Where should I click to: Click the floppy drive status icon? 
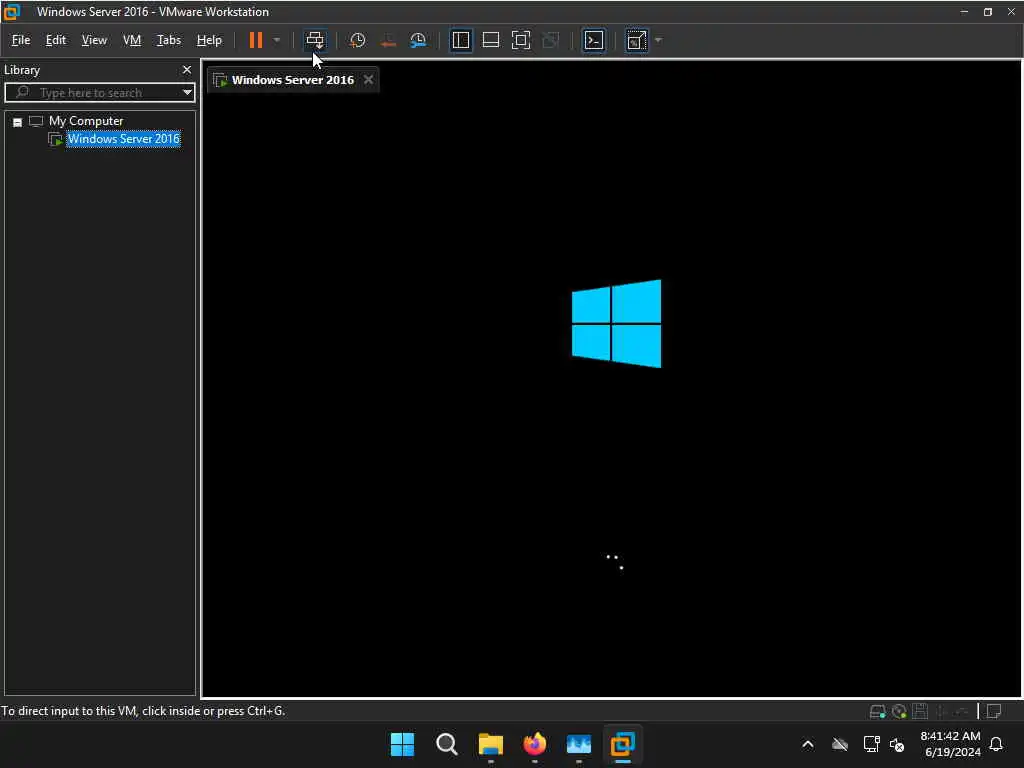tap(920, 711)
